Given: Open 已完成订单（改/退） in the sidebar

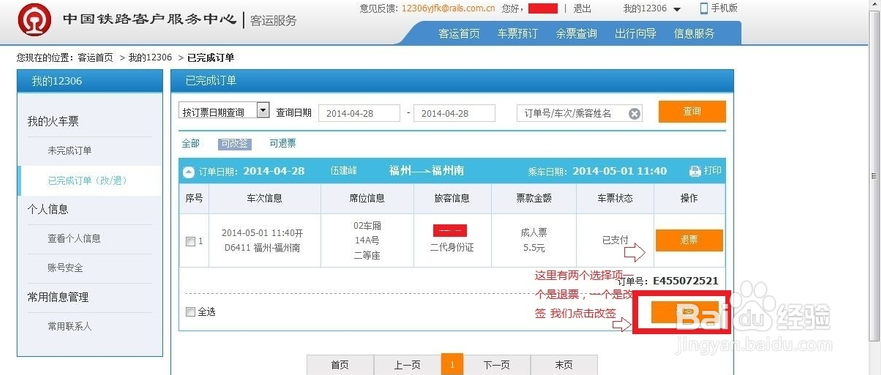Looking at the screenshot, I should 88,180.
